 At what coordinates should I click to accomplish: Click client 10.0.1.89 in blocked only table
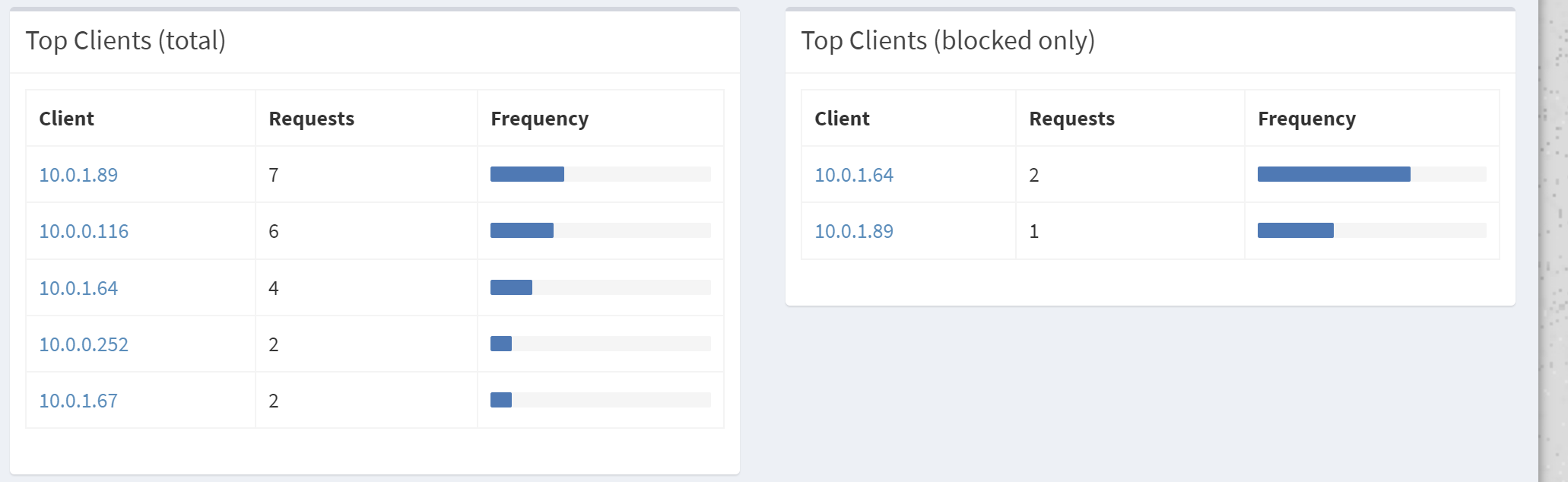854,231
